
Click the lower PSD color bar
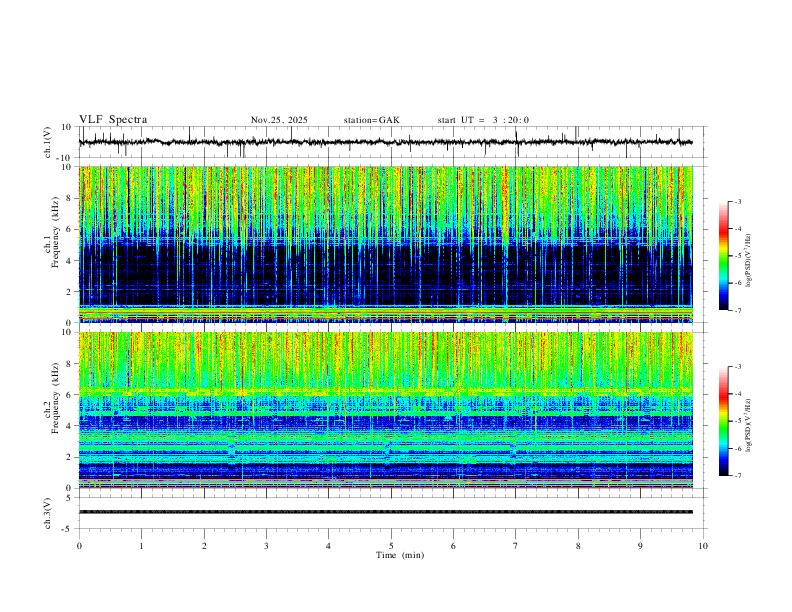coord(724,421)
